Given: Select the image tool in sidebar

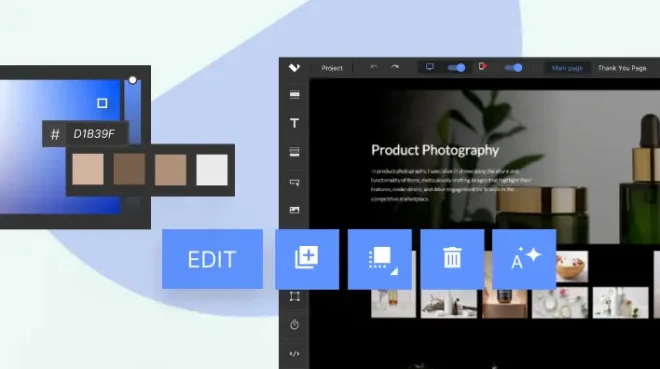Looking at the screenshot, I should [295, 210].
